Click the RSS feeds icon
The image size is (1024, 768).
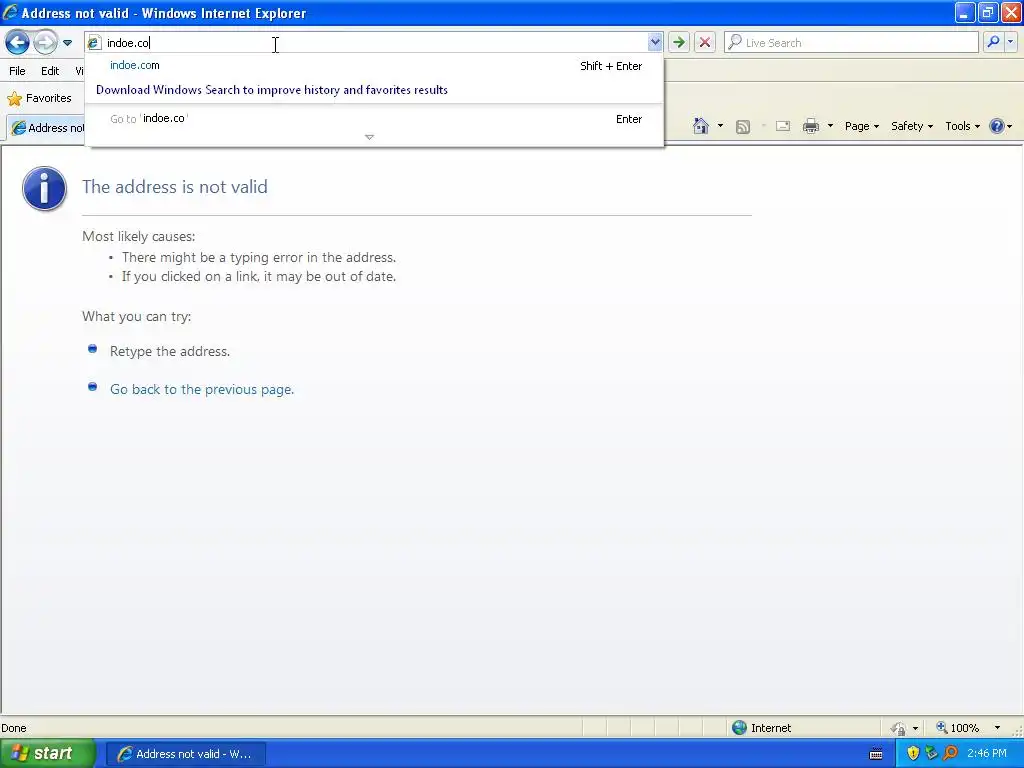(743, 127)
